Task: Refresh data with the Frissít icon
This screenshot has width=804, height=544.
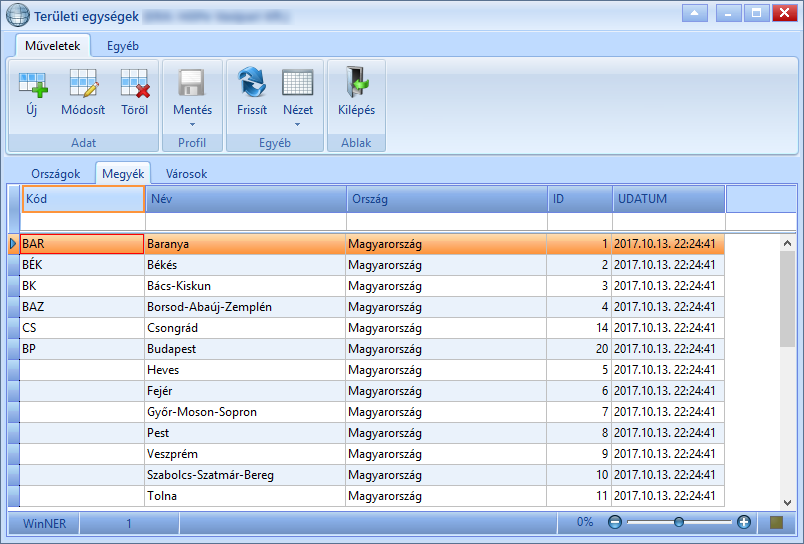Action: pyautogui.click(x=252, y=82)
